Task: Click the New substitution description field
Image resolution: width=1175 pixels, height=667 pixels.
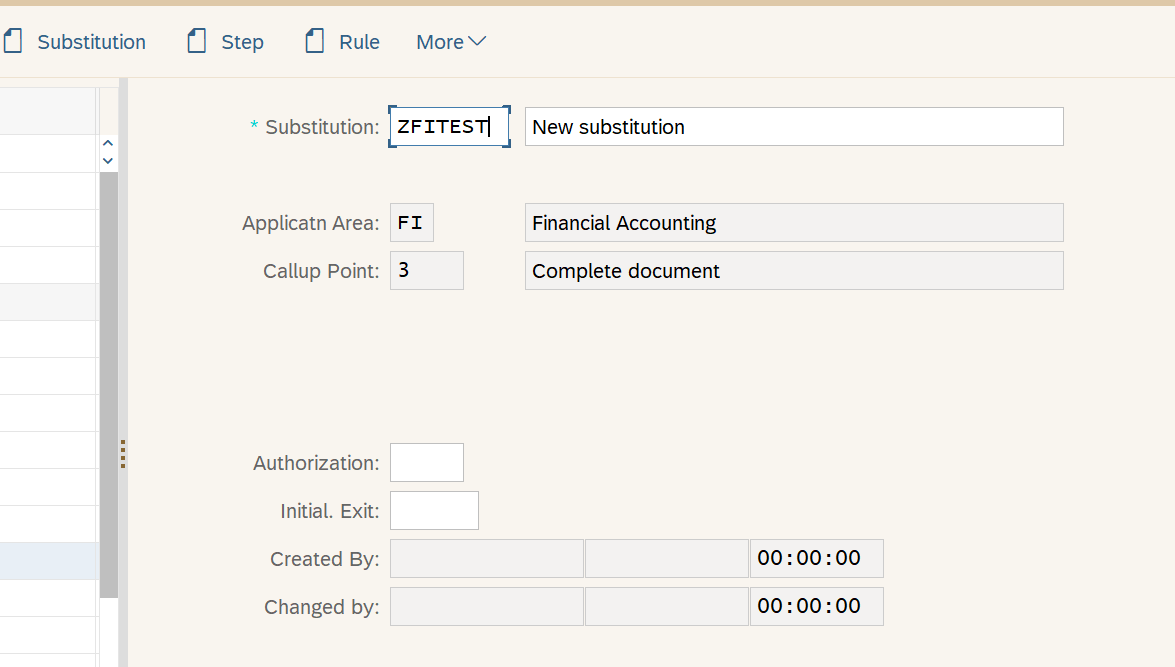Action: pyautogui.click(x=794, y=126)
